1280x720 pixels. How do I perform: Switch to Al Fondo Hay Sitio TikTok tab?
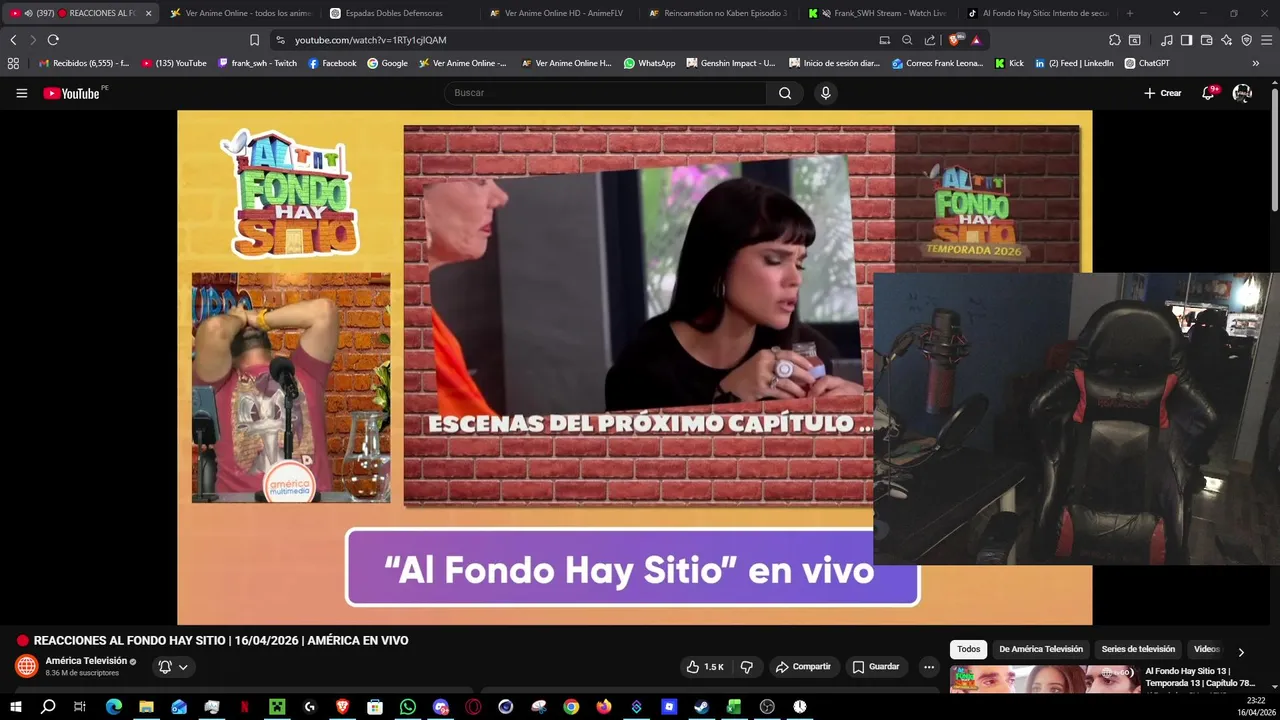[1038, 13]
